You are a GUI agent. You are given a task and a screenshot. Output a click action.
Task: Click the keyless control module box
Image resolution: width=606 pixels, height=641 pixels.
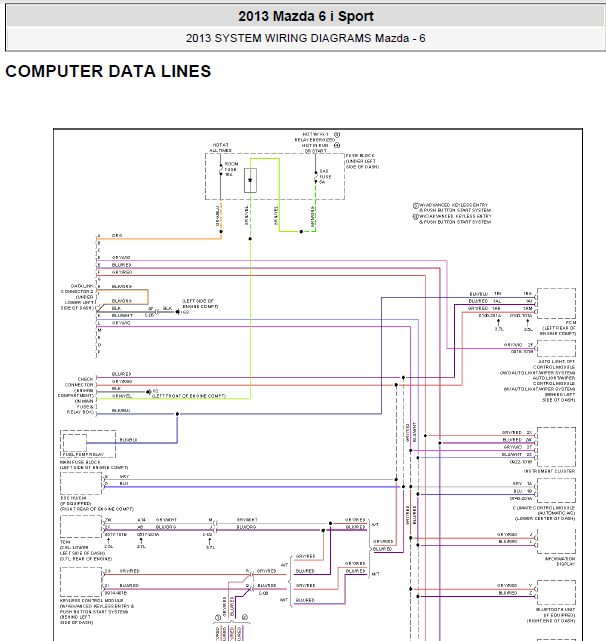pyautogui.click(x=81, y=582)
